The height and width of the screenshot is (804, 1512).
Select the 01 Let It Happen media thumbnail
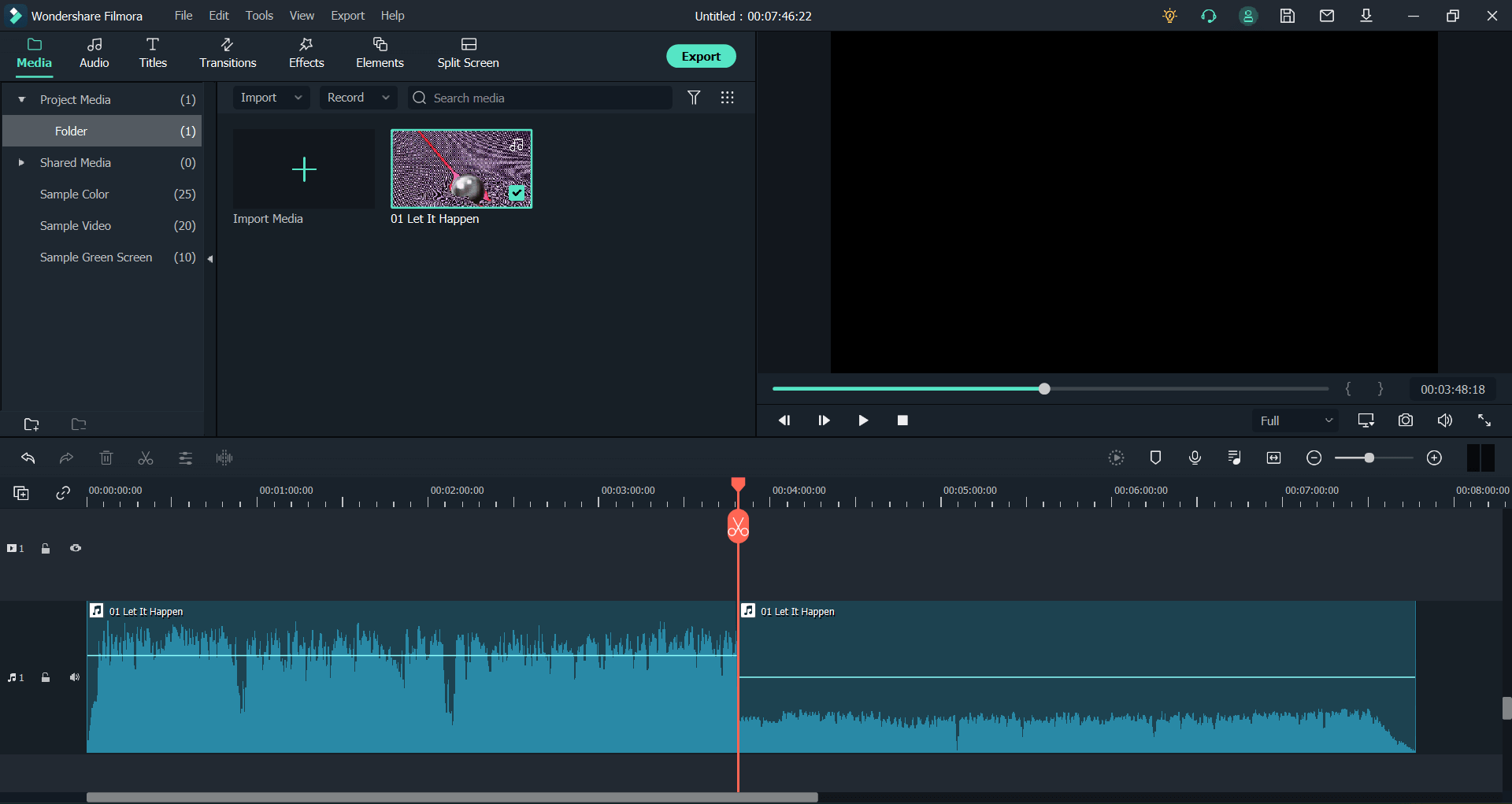461,169
